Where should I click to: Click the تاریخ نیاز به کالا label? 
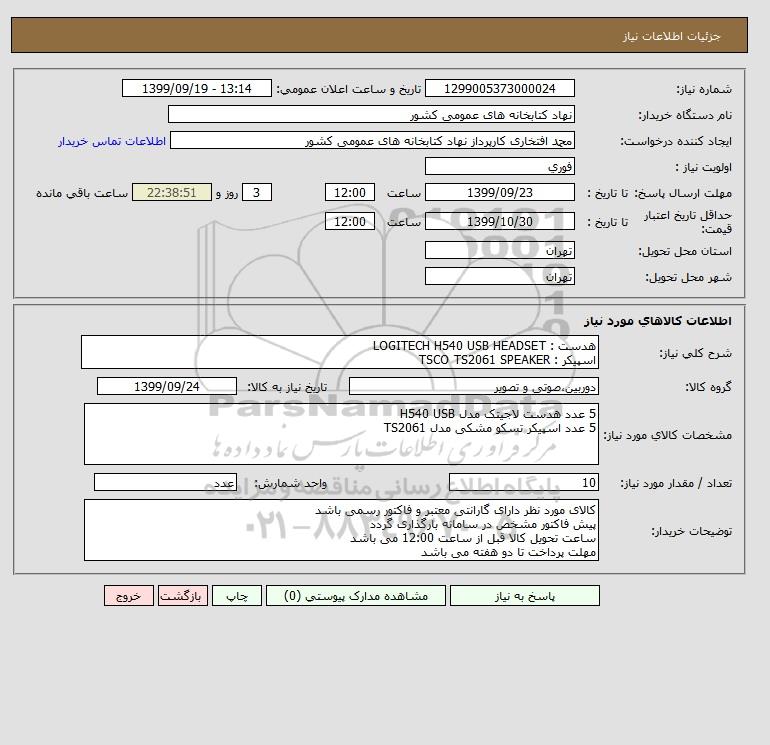point(287,387)
